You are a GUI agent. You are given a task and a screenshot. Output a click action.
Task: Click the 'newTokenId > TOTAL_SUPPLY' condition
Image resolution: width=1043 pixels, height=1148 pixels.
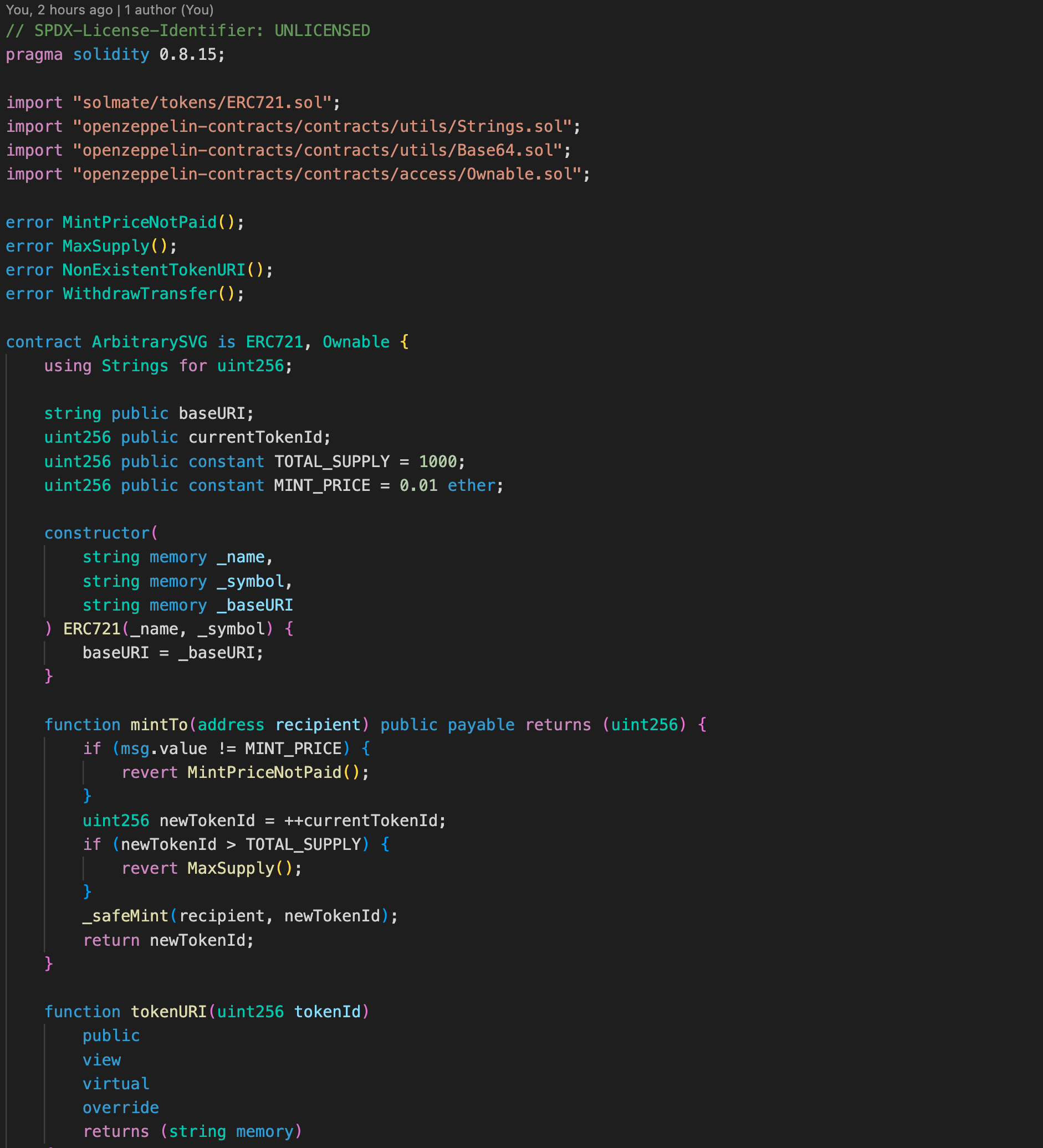[x=241, y=844]
